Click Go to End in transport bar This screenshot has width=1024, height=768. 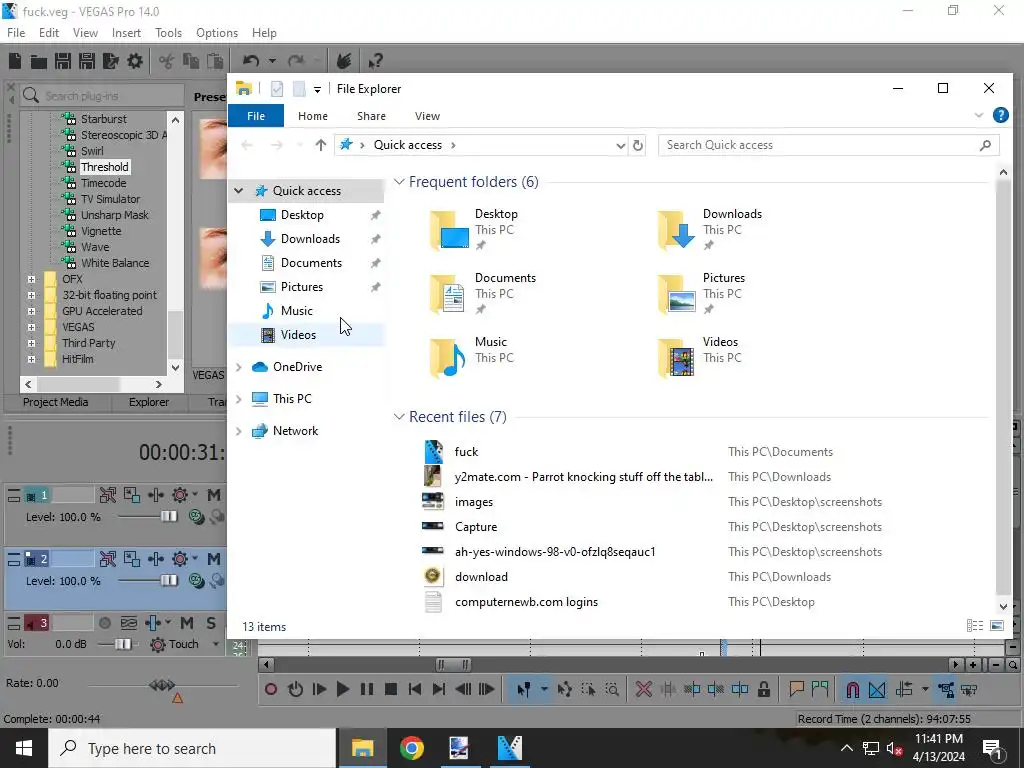(x=439, y=689)
